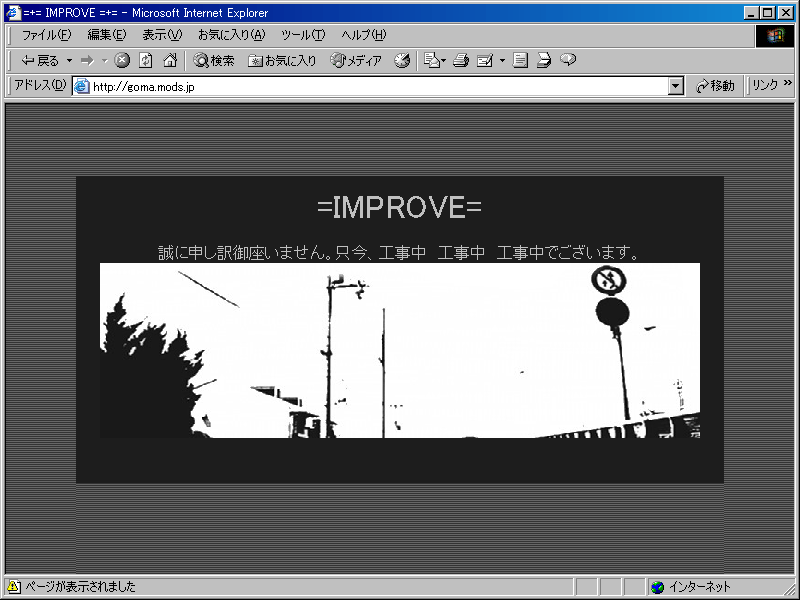The height and width of the screenshot is (600, 800).
Task: Click the Internet zone (インターネット) indicator
Action: pos(691,587)
